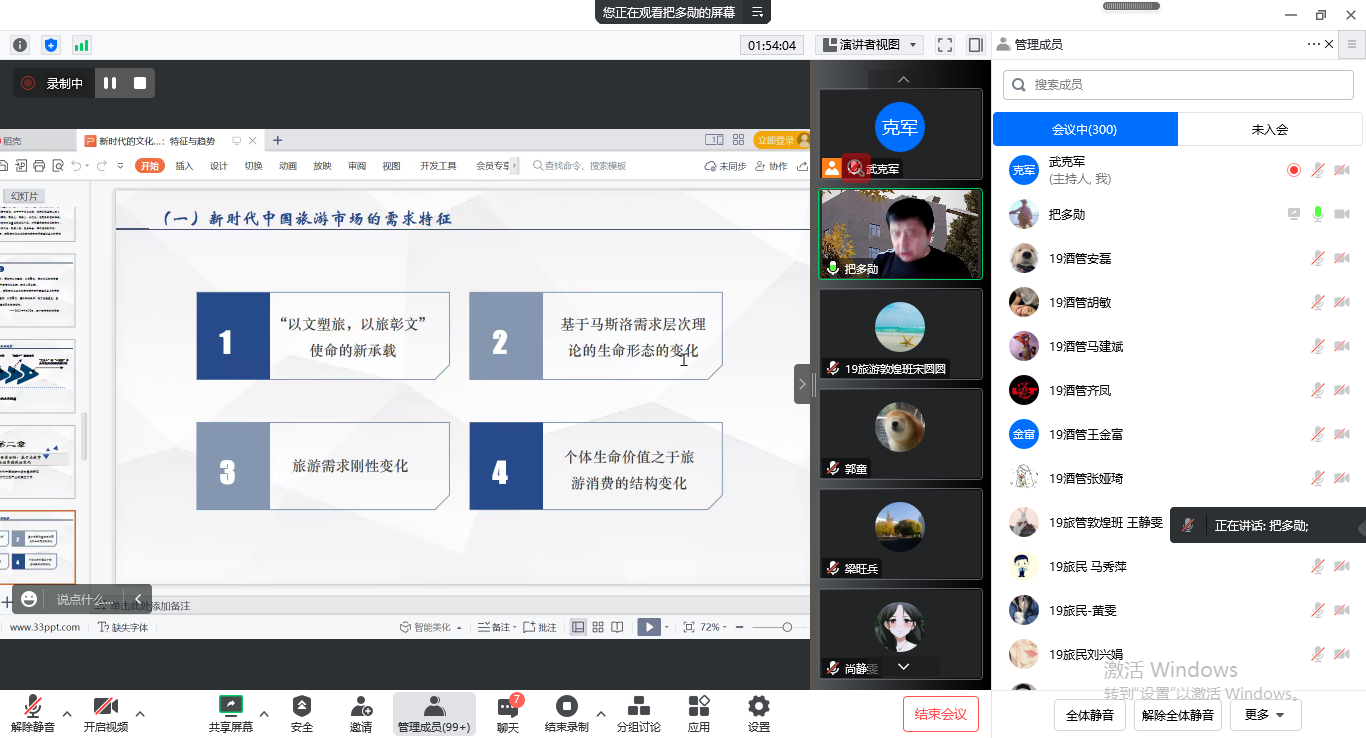Click the 邀请 (Invite) icon
Screen dimensions: 1366x738
pos(361,707)
